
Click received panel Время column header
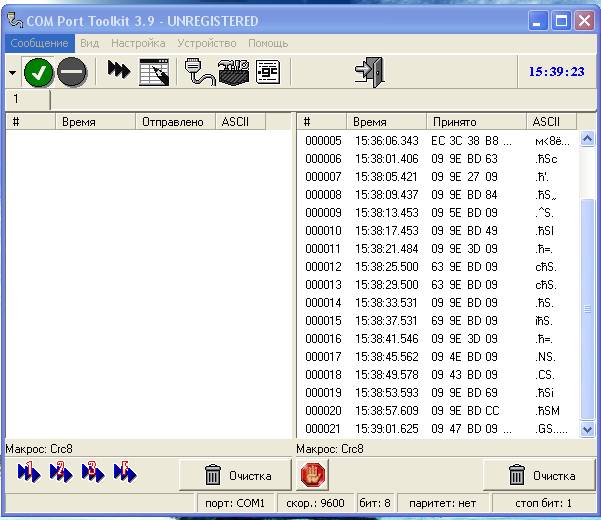click(386, 122)
